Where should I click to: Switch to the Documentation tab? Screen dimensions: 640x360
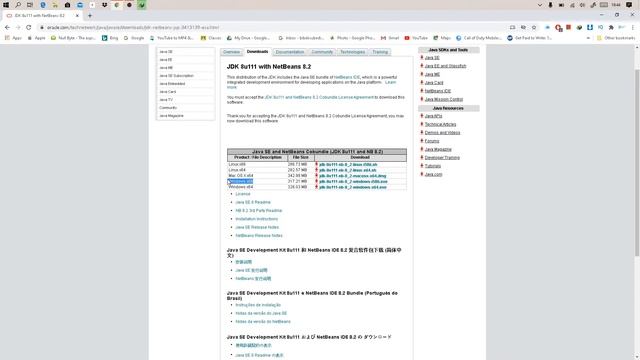click(x=290, y=52)
